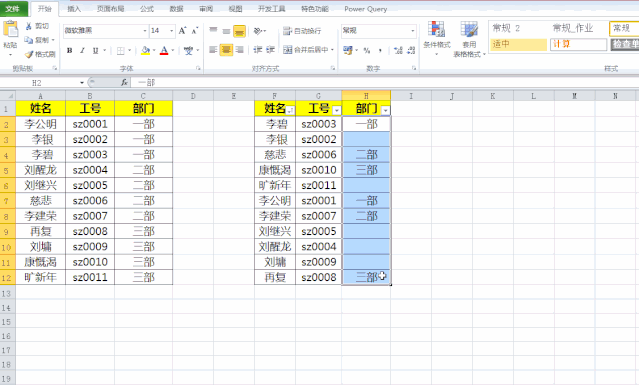The width and height of the screenshot is (639, 385).
Task: Click the Copy icon
Action: (x=29, y=40)
